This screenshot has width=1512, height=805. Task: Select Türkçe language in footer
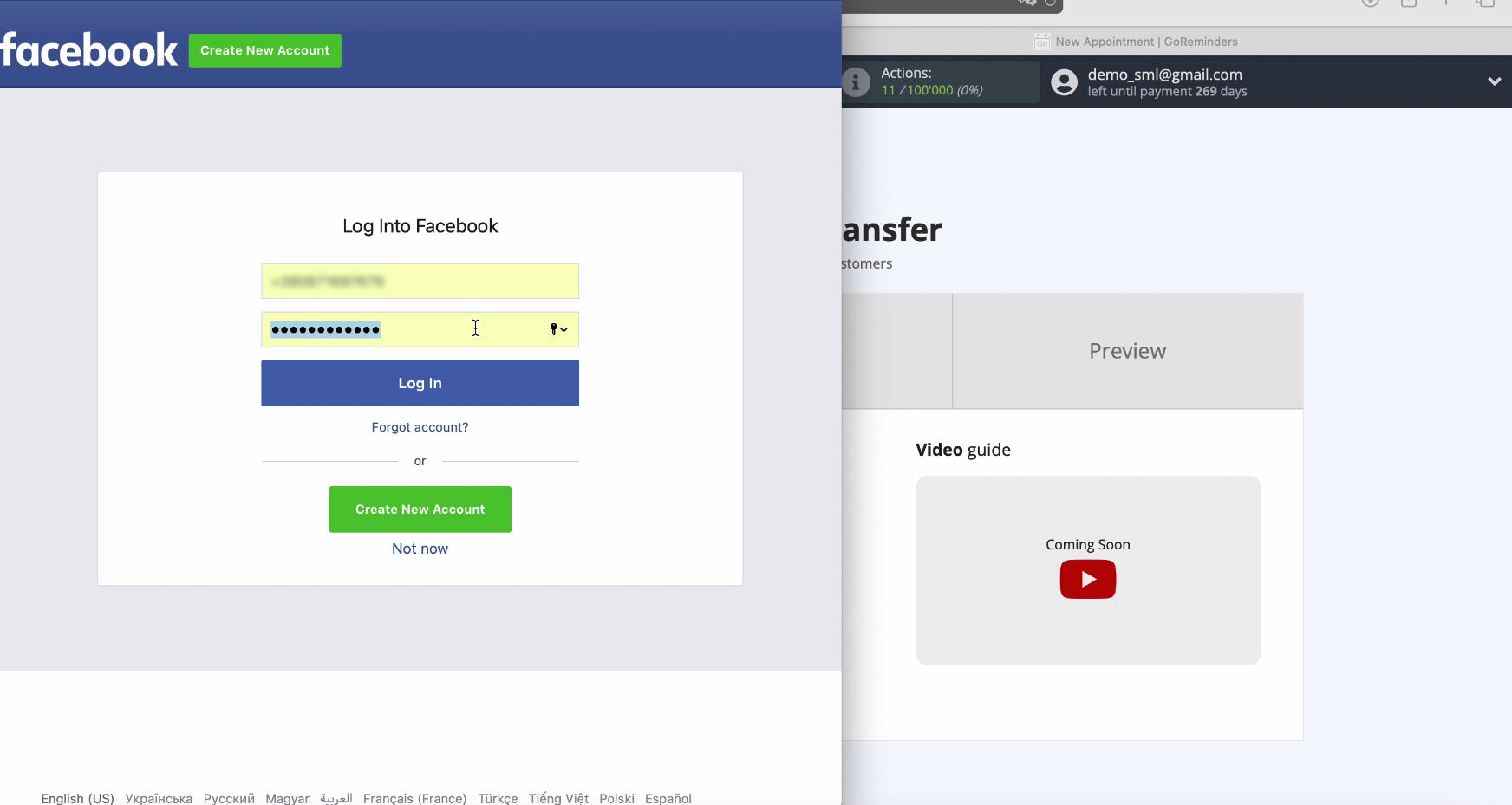tap(498, 798)
